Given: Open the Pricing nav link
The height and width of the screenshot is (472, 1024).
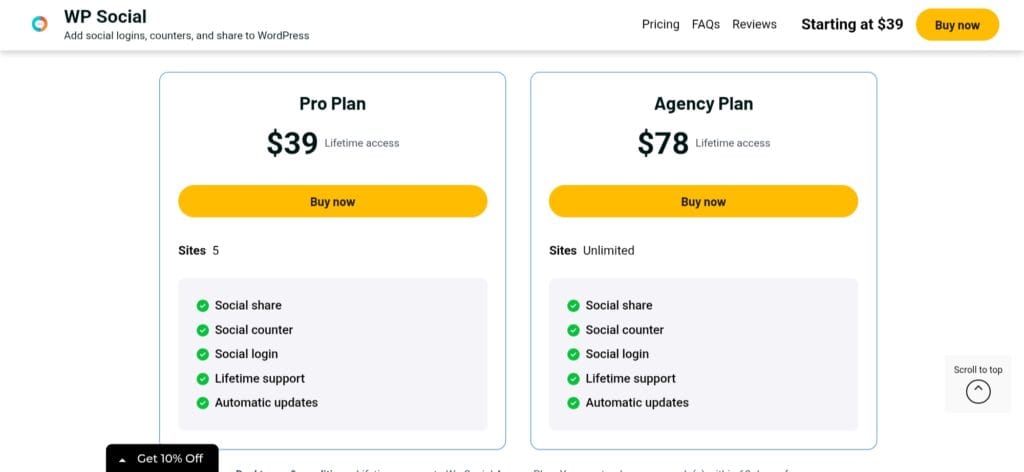Looking at the screenshot, I should coord(660,24).
